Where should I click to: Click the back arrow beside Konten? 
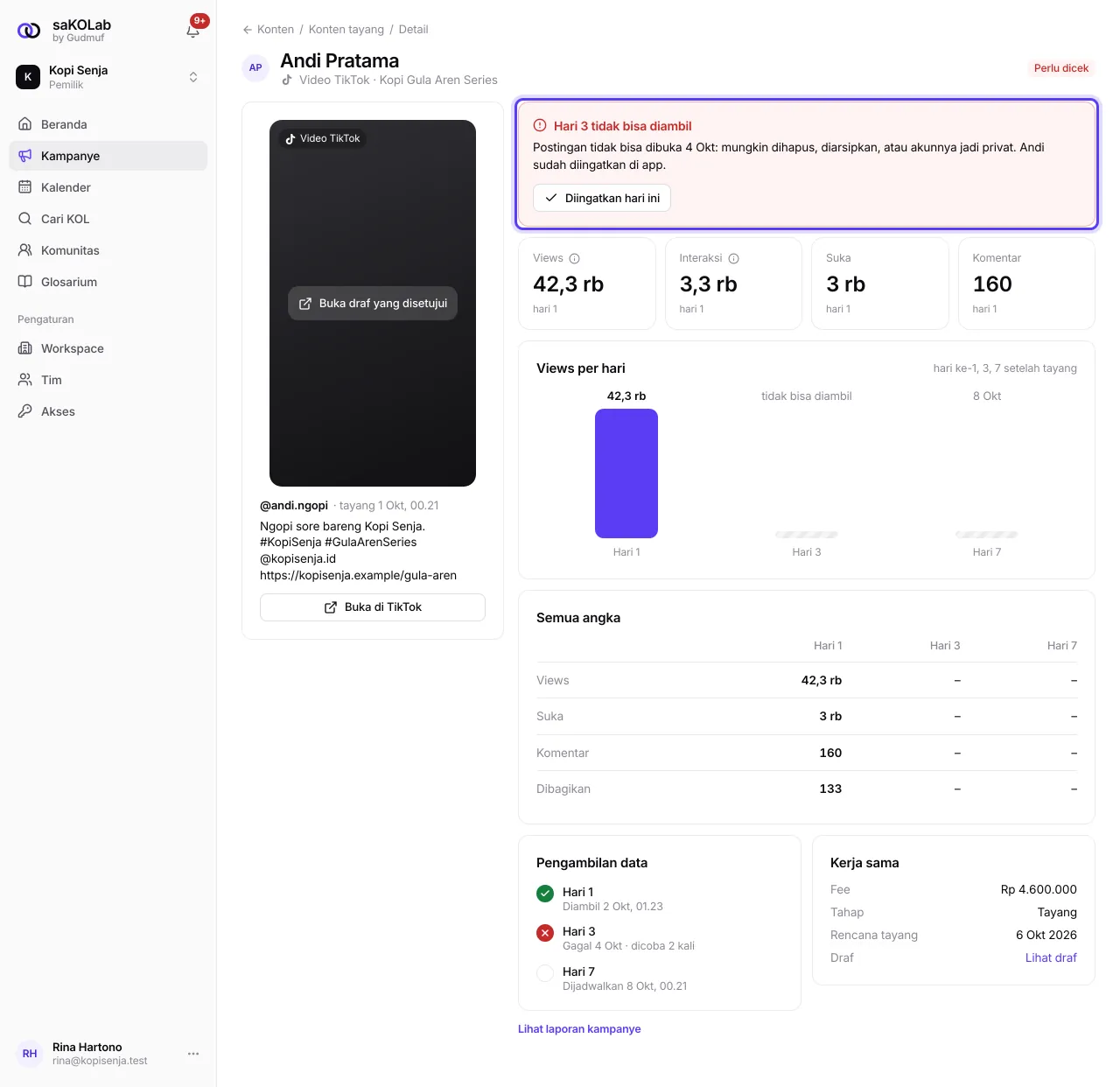coord(248,30)
